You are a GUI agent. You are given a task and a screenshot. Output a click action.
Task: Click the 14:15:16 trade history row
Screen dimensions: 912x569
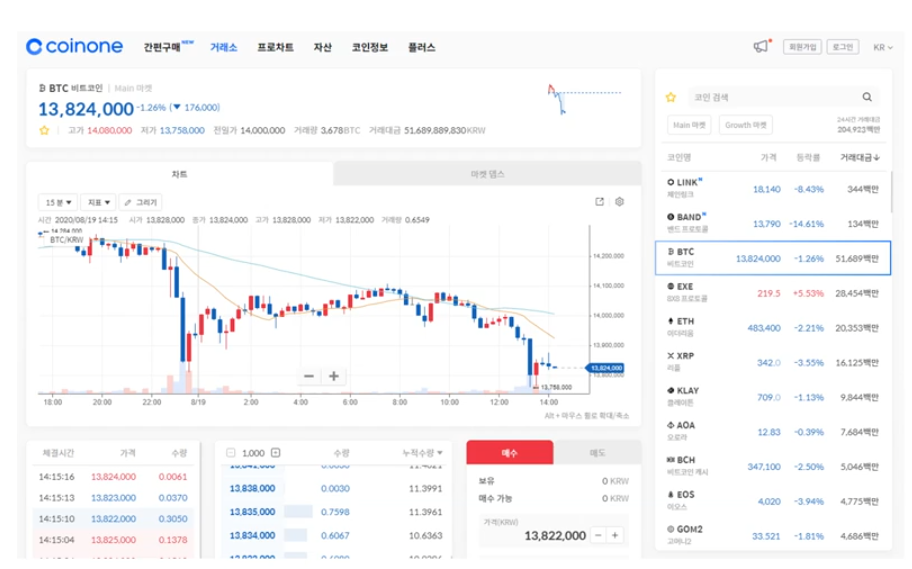pyautogui.click(x=113, y=476)
